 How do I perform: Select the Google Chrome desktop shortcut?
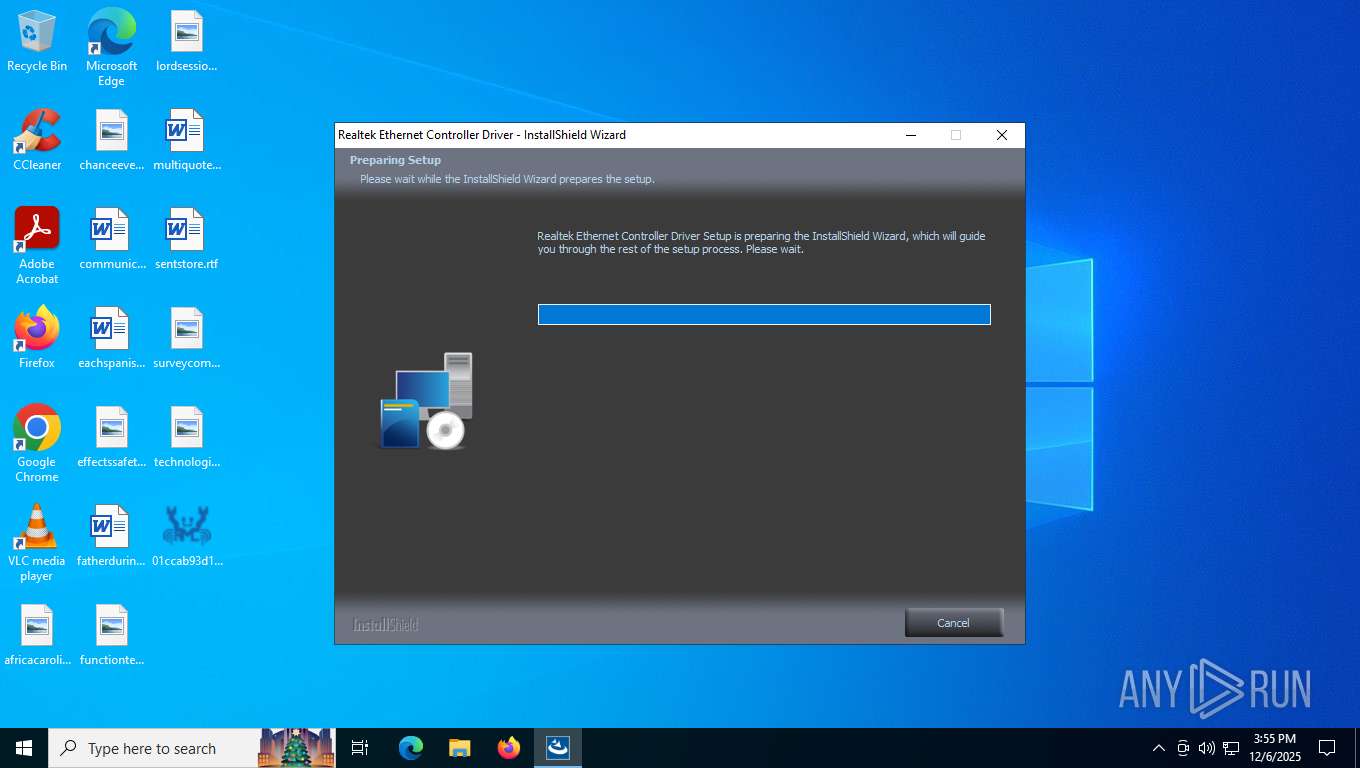(37, 444)
